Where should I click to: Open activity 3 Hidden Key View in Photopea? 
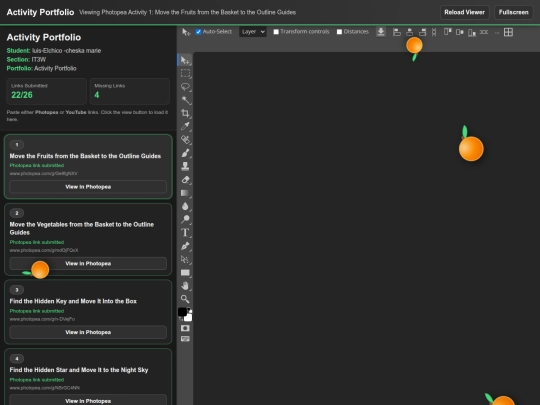click(x=88, y=332)
